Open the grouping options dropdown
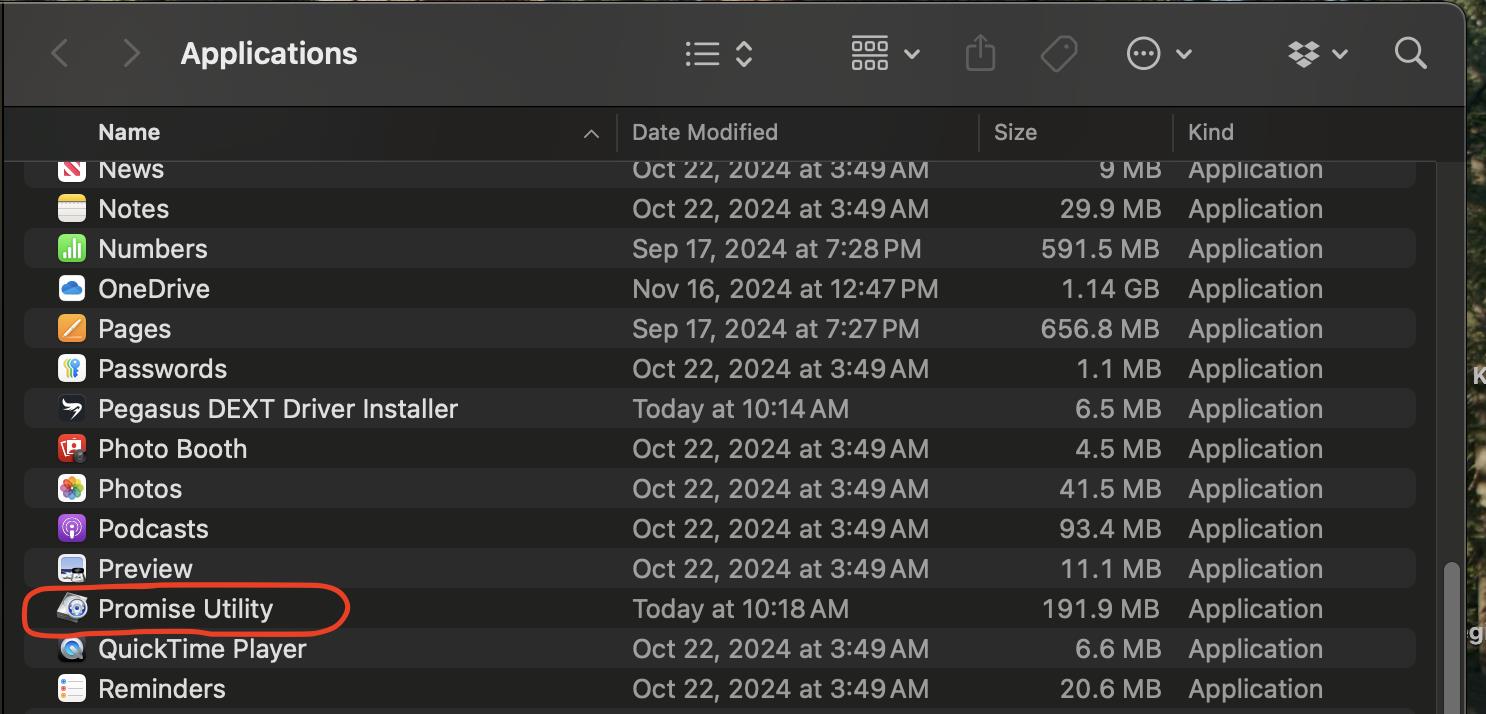This screenshot has height=714, width=1486. pyautogui.click(x=885, y=54)
